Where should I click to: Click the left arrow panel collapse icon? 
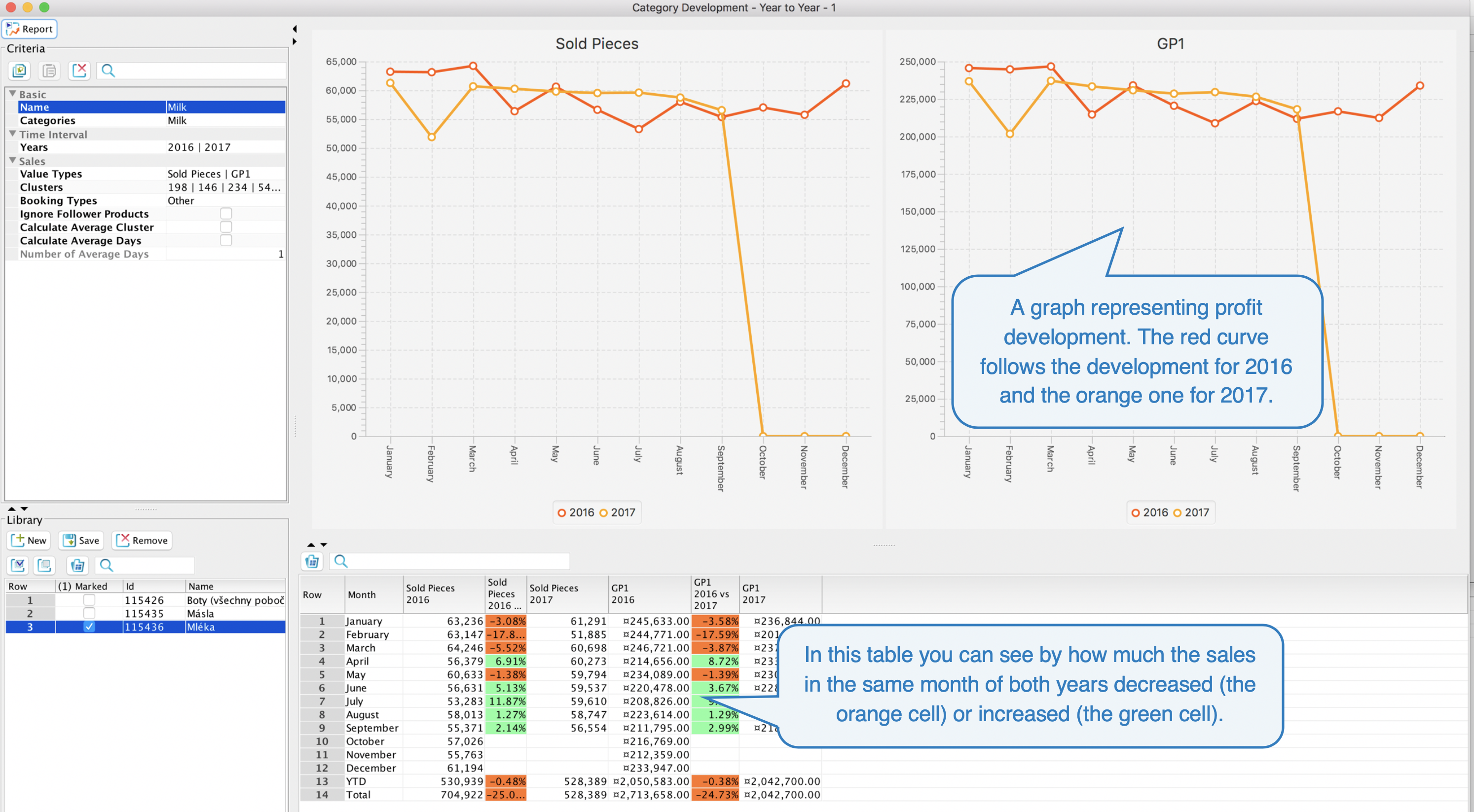point(295,29)
